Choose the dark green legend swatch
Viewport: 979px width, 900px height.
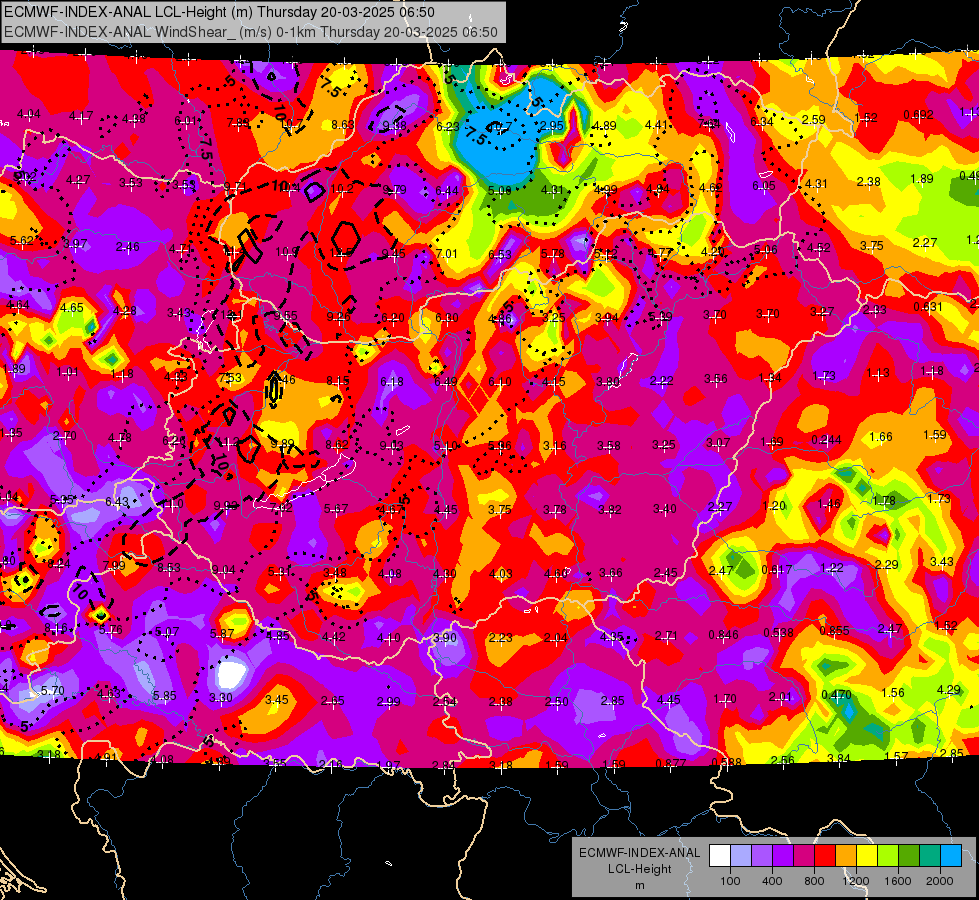909,856
